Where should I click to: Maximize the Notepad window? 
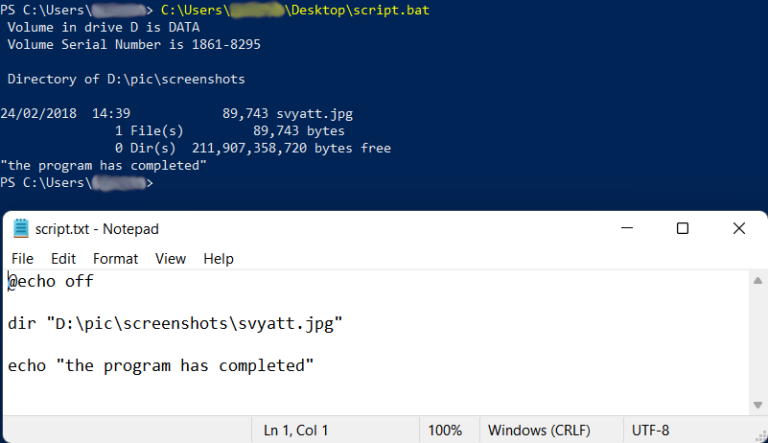[682, 228]
